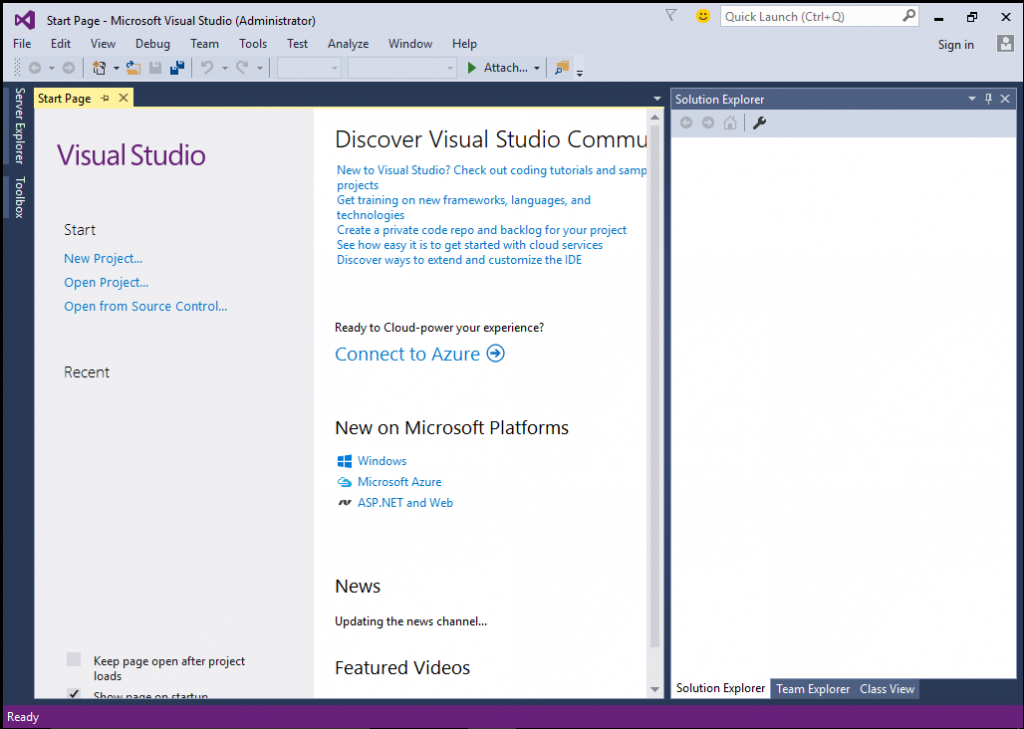This screenshot has width=1024, height=729.
Task: Enable Keep page open after project loads
Action: [74, 660]
